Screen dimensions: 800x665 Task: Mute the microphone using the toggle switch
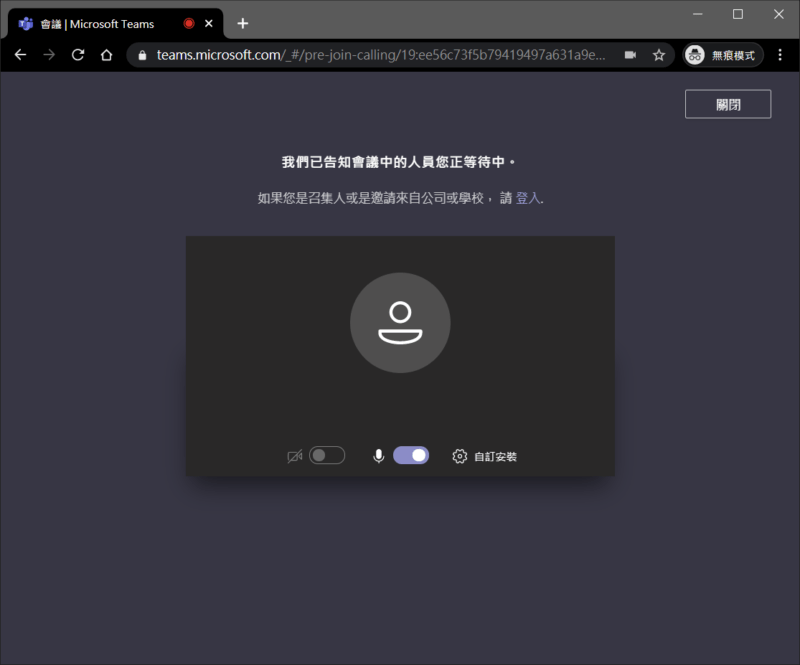click(x=411, y=456)
